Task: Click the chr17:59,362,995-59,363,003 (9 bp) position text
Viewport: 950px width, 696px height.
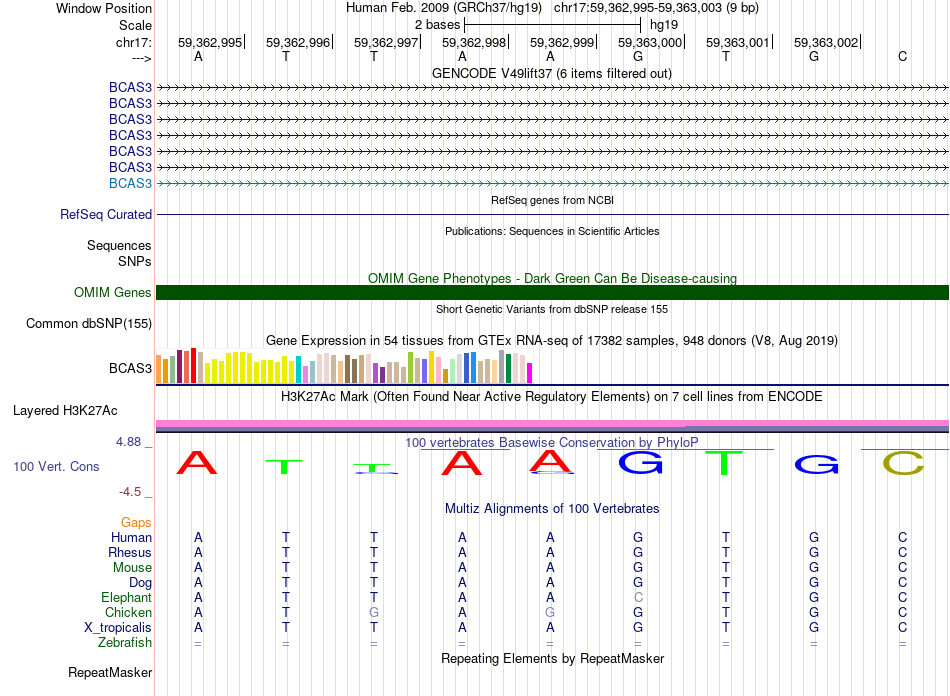Action: (x=656, y=8)
